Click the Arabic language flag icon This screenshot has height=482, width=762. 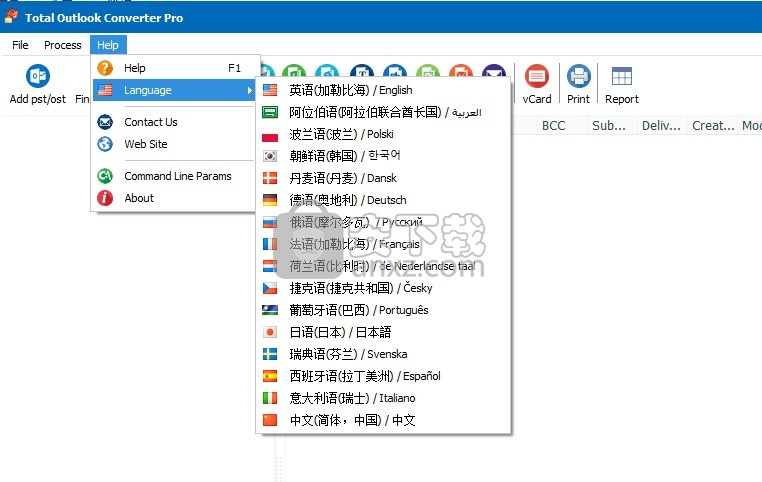pyautogui.click(x=270, y=112)
